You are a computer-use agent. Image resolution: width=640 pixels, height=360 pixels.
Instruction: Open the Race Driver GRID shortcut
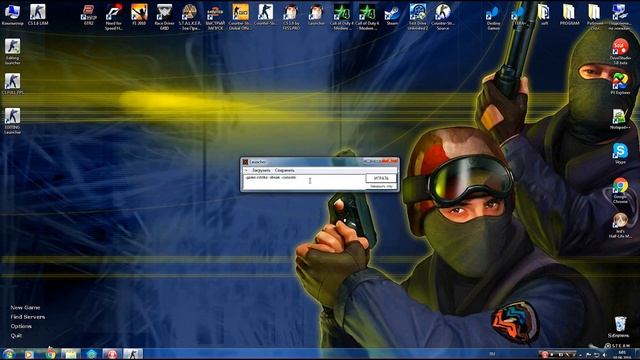[x=164, y=16]
